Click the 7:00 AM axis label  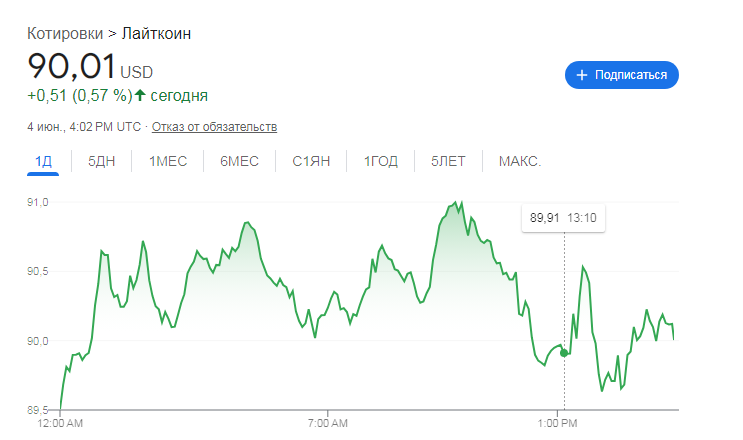[327, 423]
